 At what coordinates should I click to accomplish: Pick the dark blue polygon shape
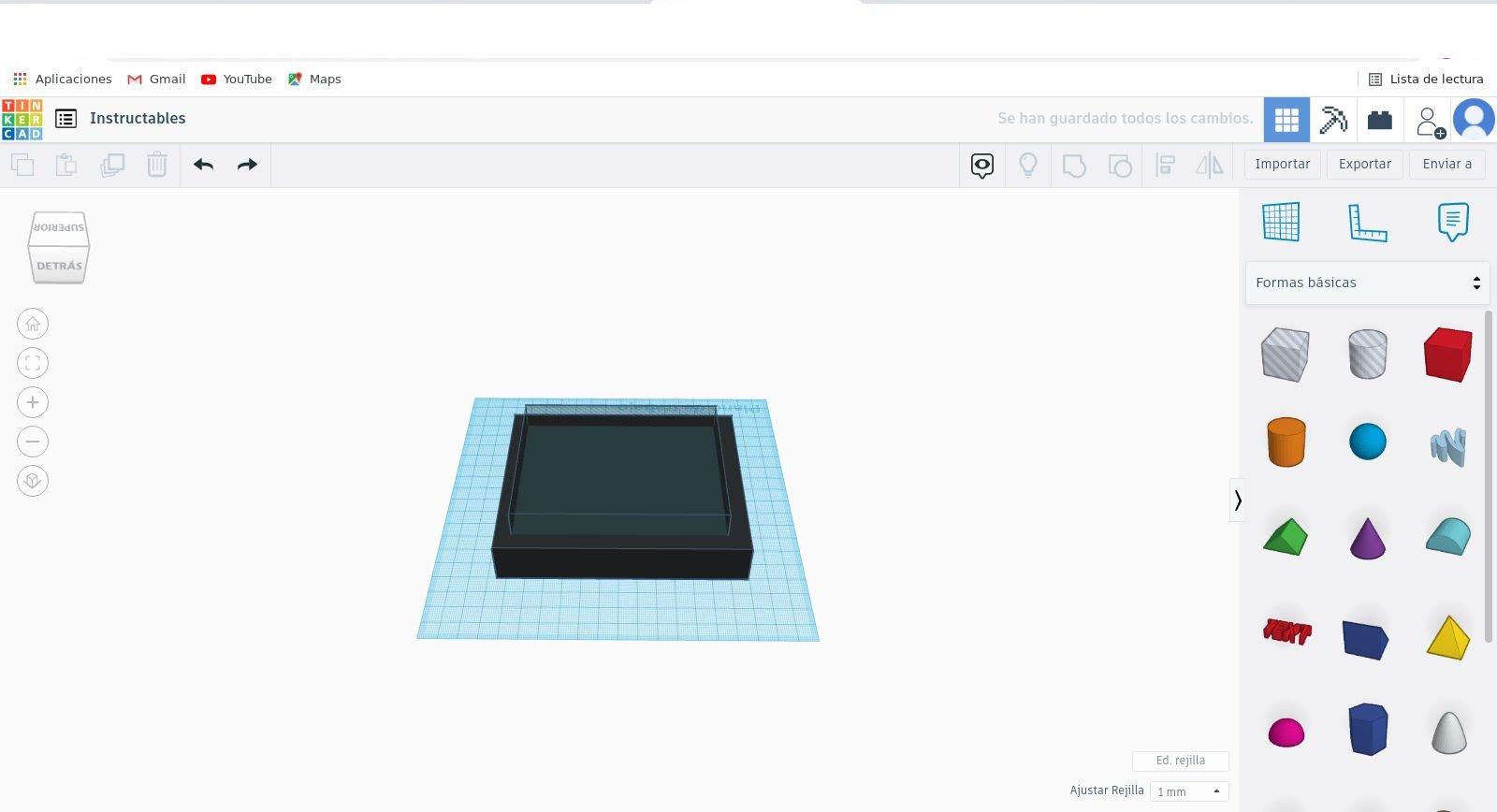point(1367,729)
